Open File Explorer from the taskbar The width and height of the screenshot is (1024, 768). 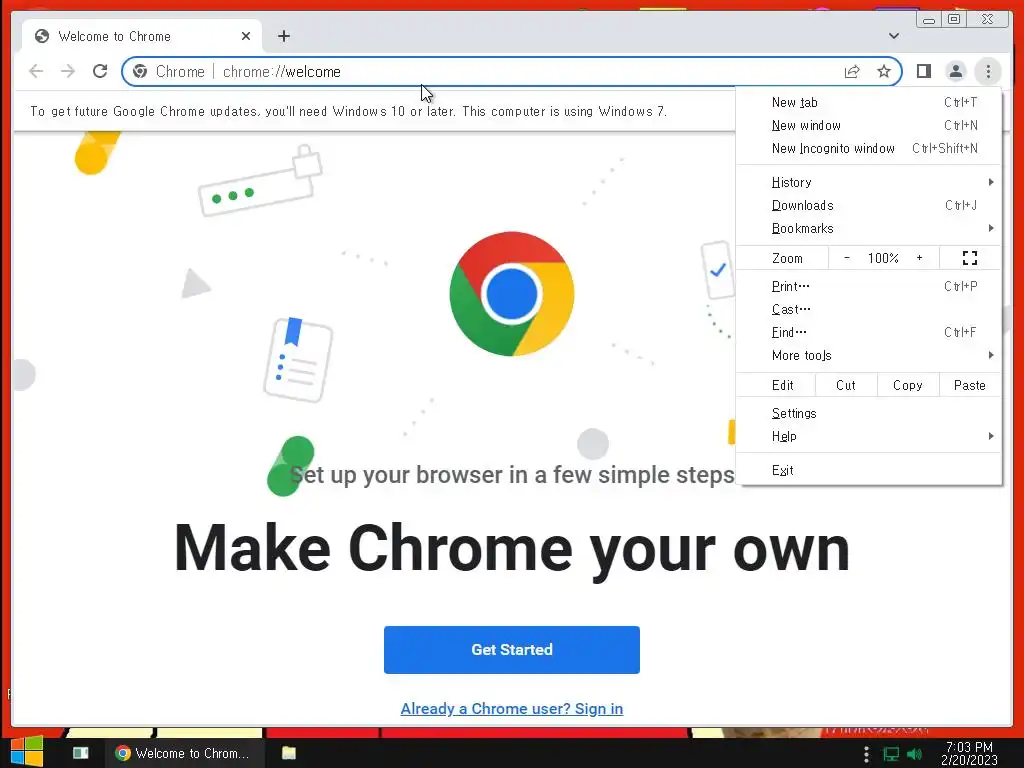point(289,753)
